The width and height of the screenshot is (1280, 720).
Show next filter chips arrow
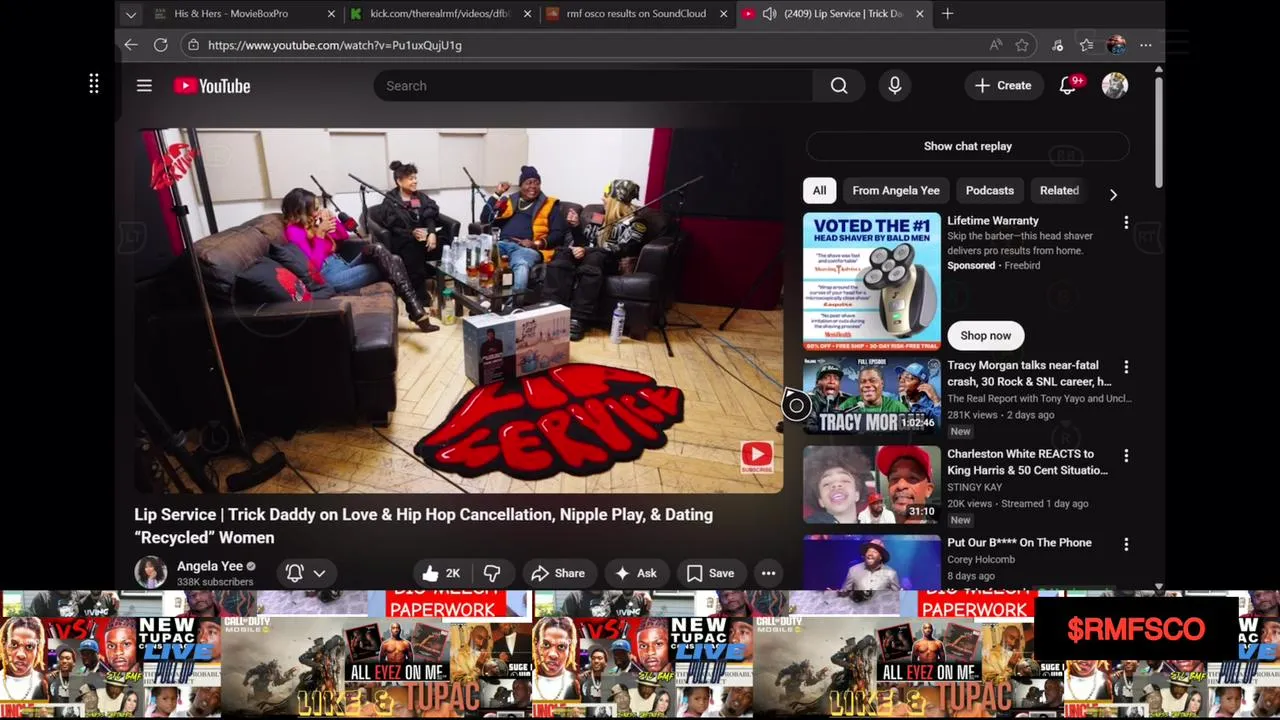click(1113, 194)
